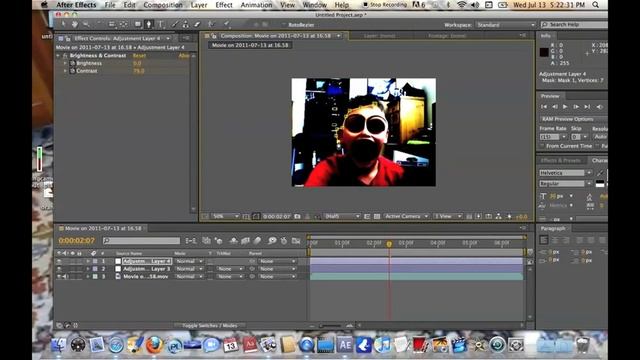Screen dimensions: 640x360
Task: Jump to first frame in Preview panel
Action: pyautogui.click(x=544, y=107)
